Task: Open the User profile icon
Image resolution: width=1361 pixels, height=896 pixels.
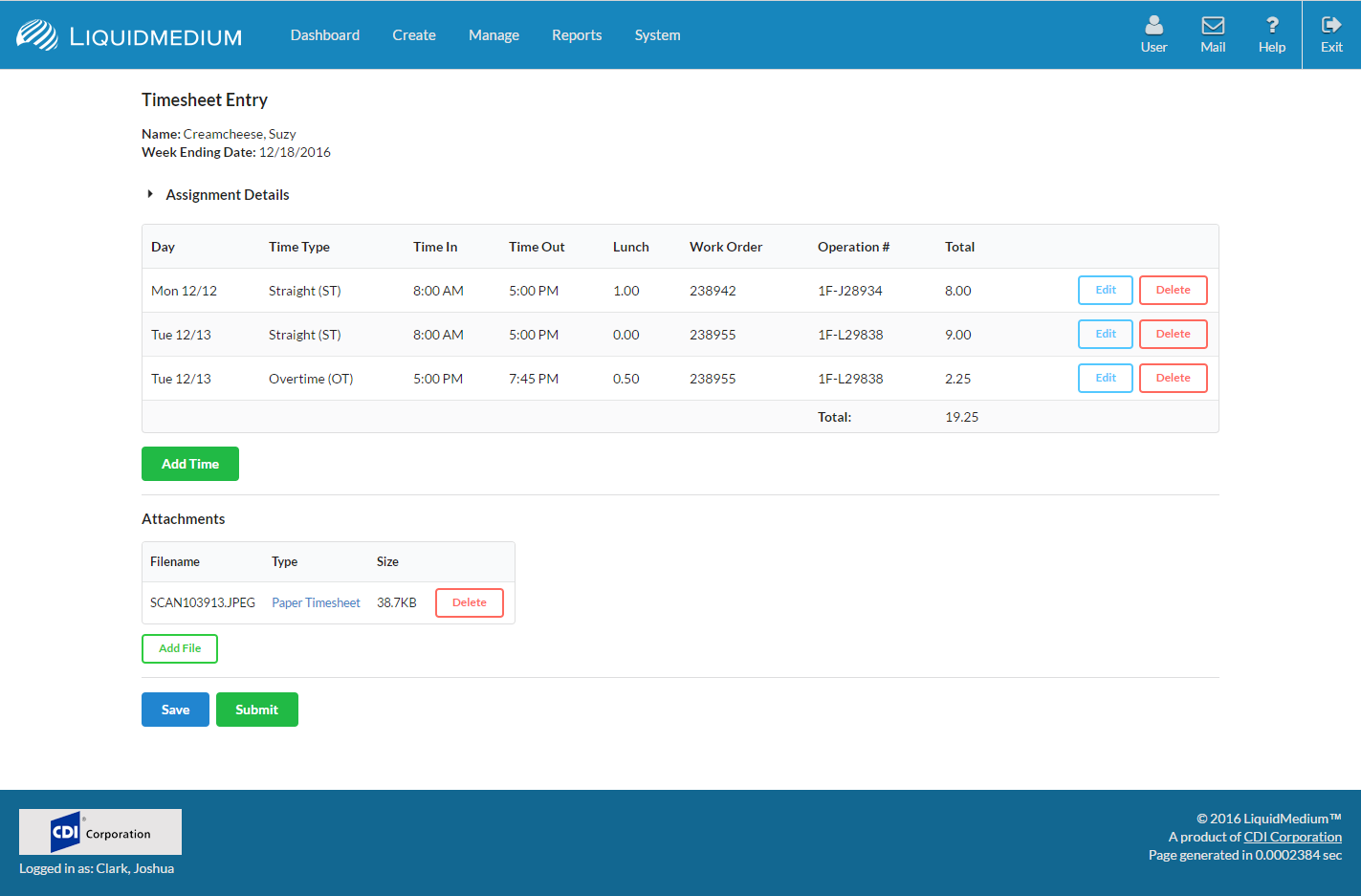Action: click(1153, 26)
